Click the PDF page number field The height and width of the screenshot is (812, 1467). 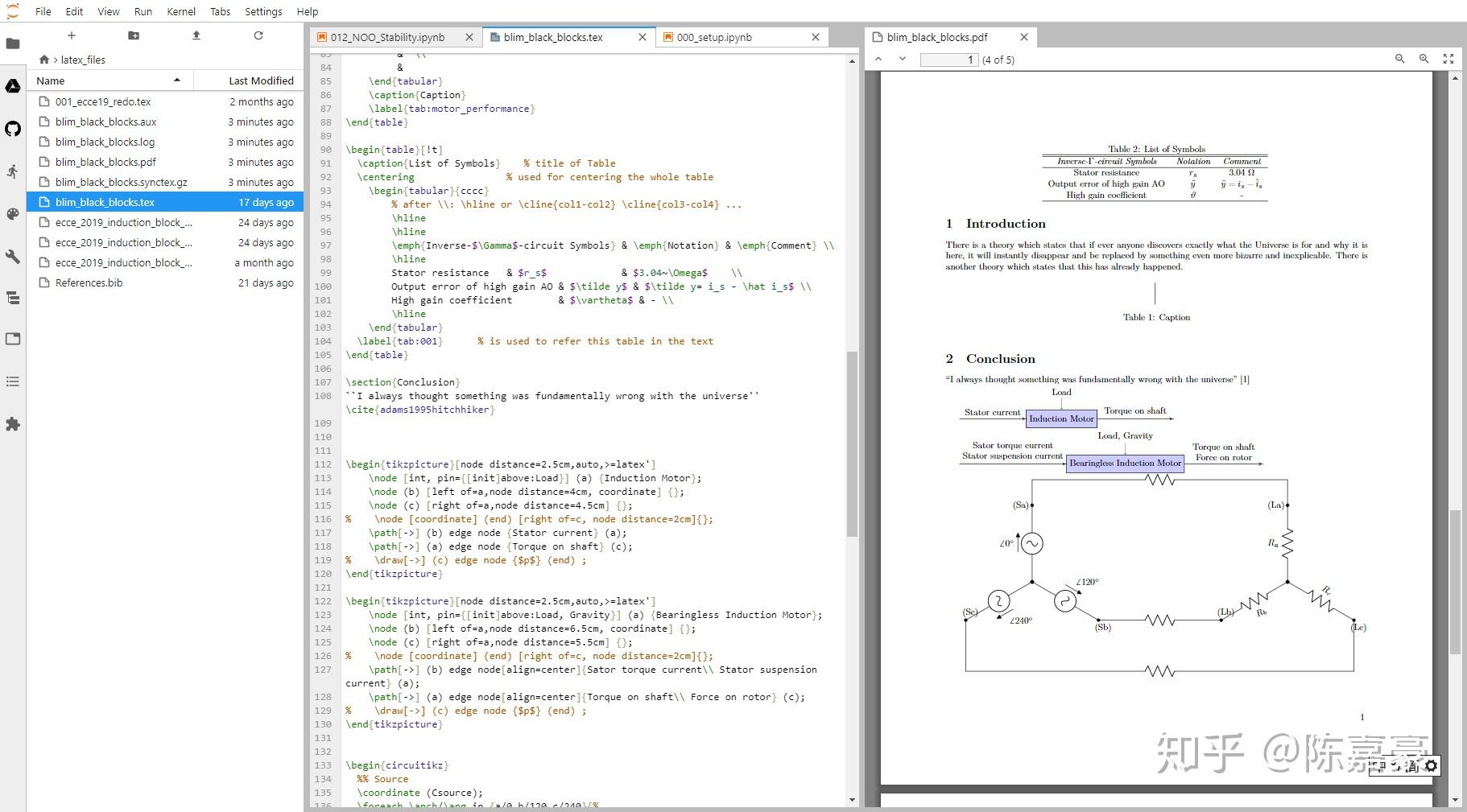point(949,60)
